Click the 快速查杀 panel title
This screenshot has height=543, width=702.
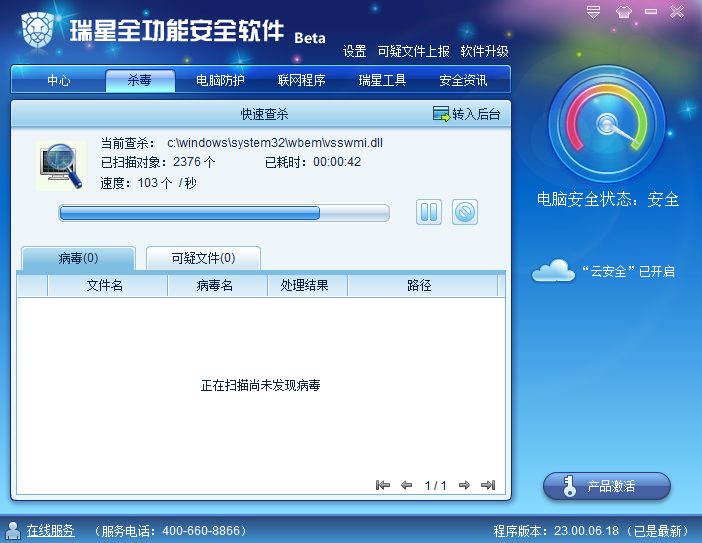click(264, 114)
